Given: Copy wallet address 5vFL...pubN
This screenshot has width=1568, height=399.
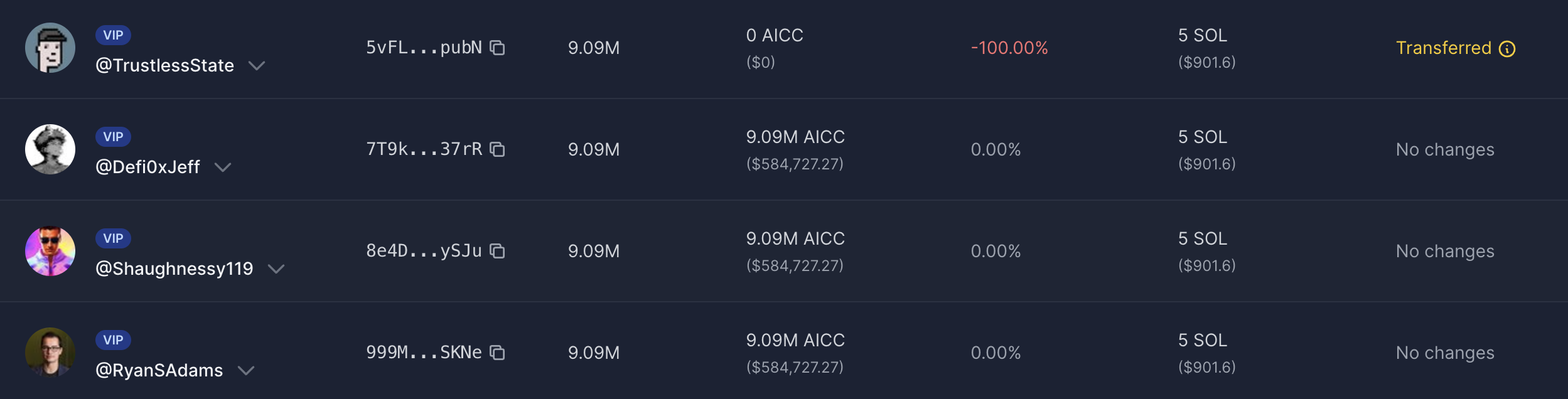Looking at the screenshot, I should [x=497, y=48].
